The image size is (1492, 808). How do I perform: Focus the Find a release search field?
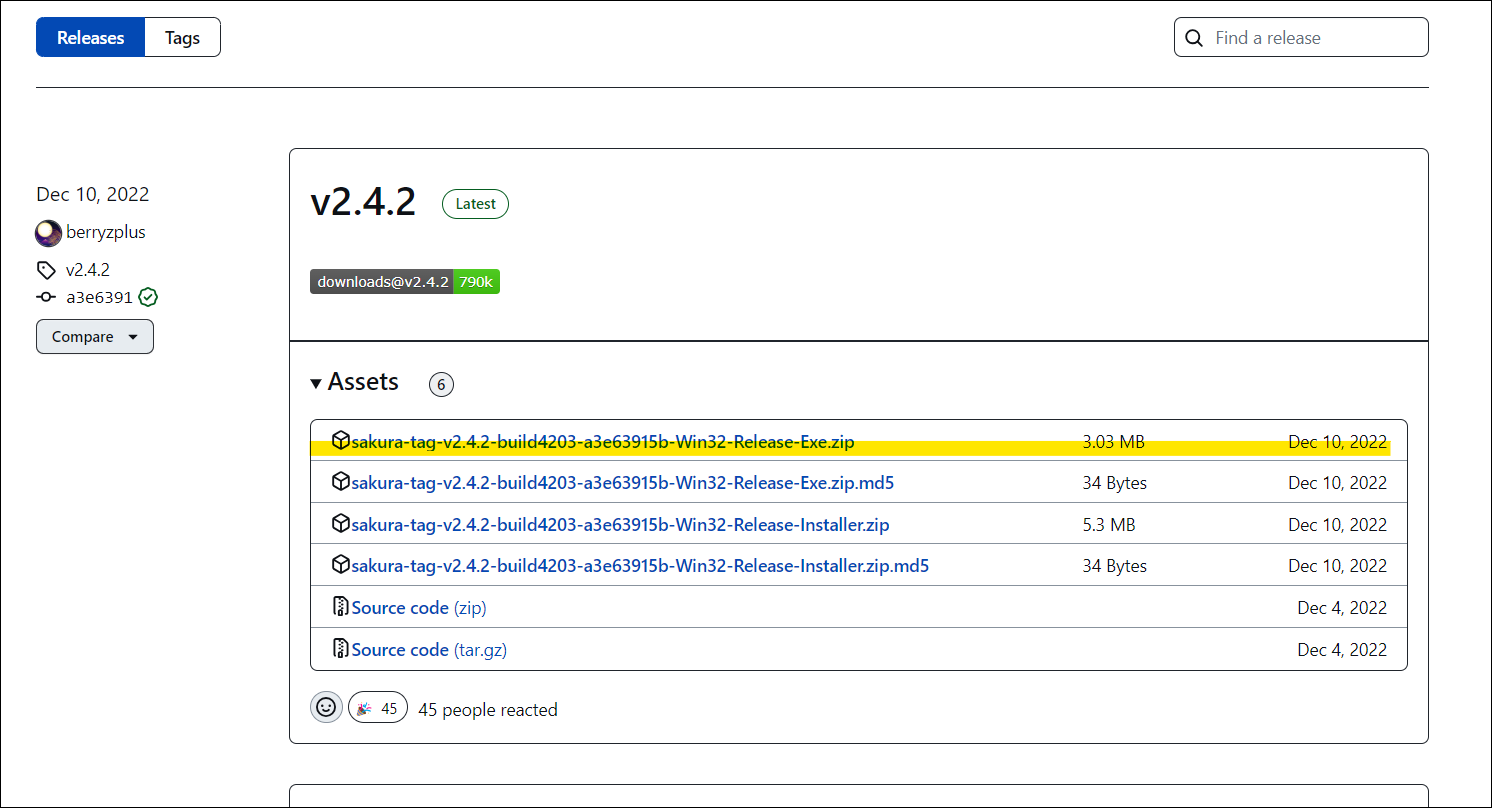pyautogui.click(x=1301, y=38)
